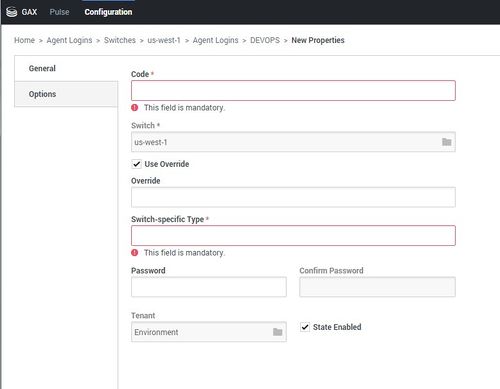Click the Confirm Password field
The width and height of the screenshot is (500, 389).
pyautogui.click(x=377, y=287)
